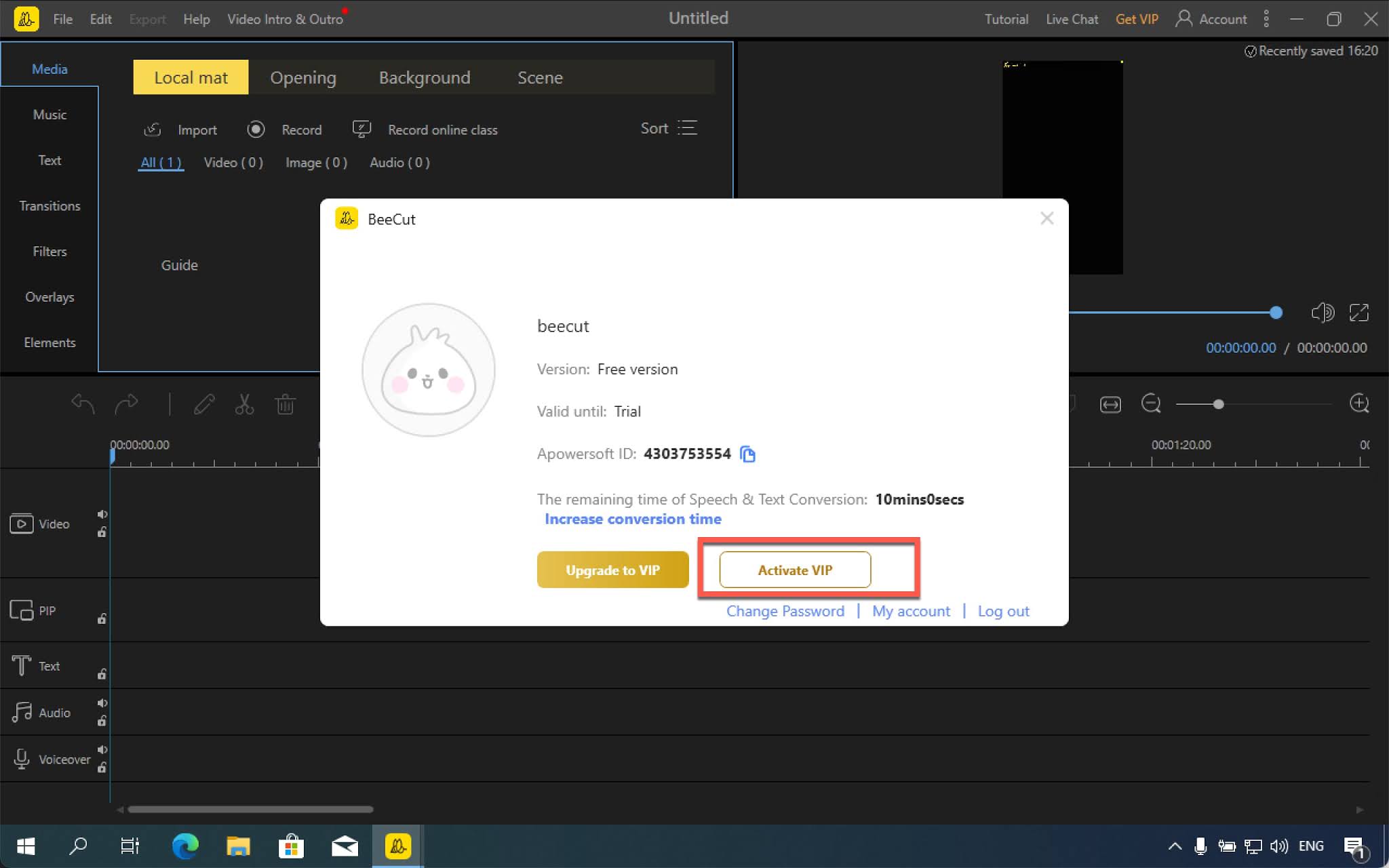This screenshot has height=868, width=1389.
Task: Close the BeeCut account dialog
Action: click(x=1046, y=218)
